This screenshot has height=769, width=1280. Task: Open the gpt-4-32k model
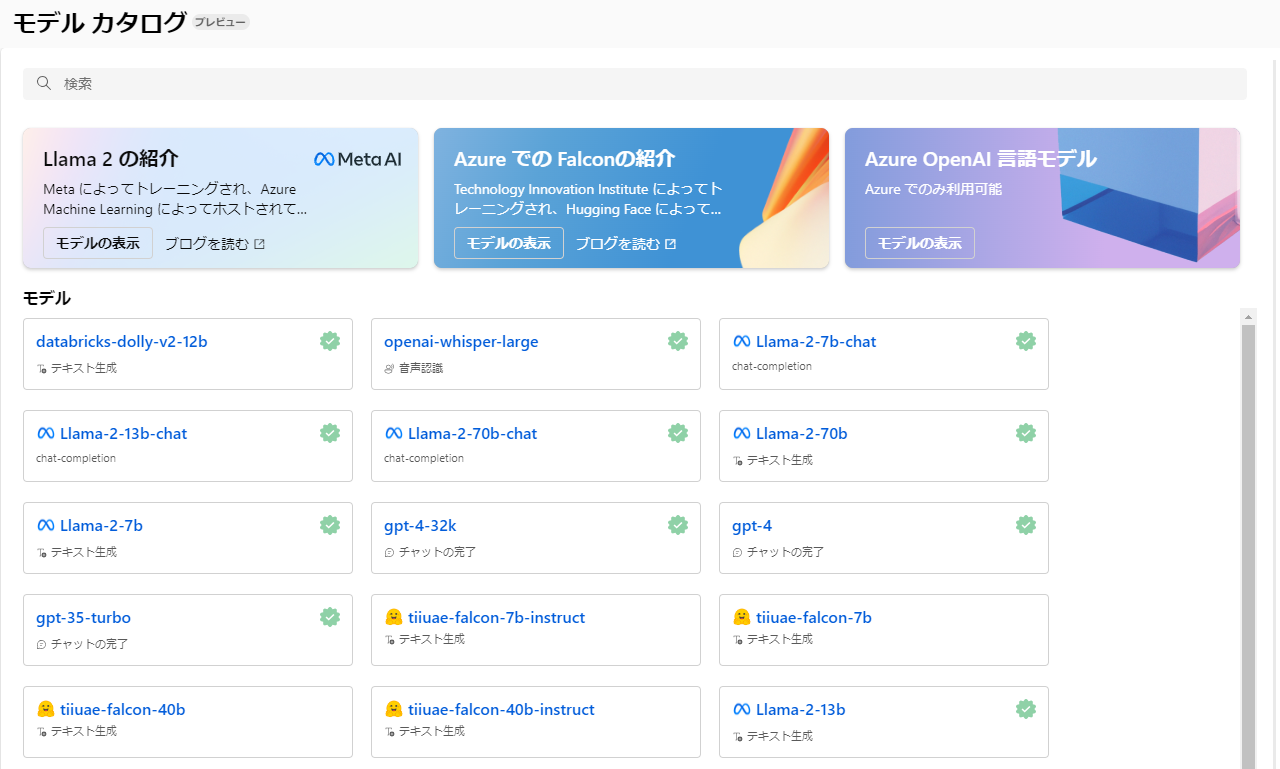(x=420, y=525)
